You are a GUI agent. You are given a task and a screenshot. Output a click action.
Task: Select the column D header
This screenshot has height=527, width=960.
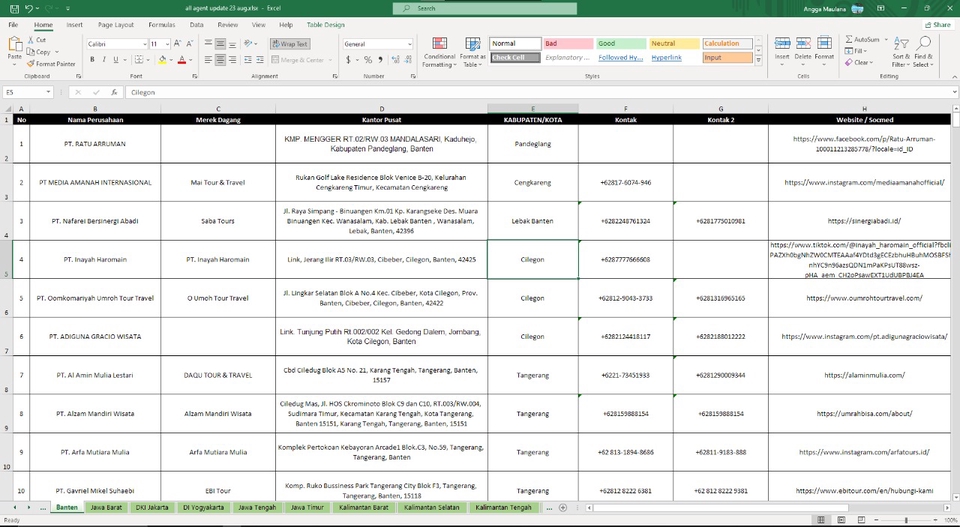click(381, 109)
